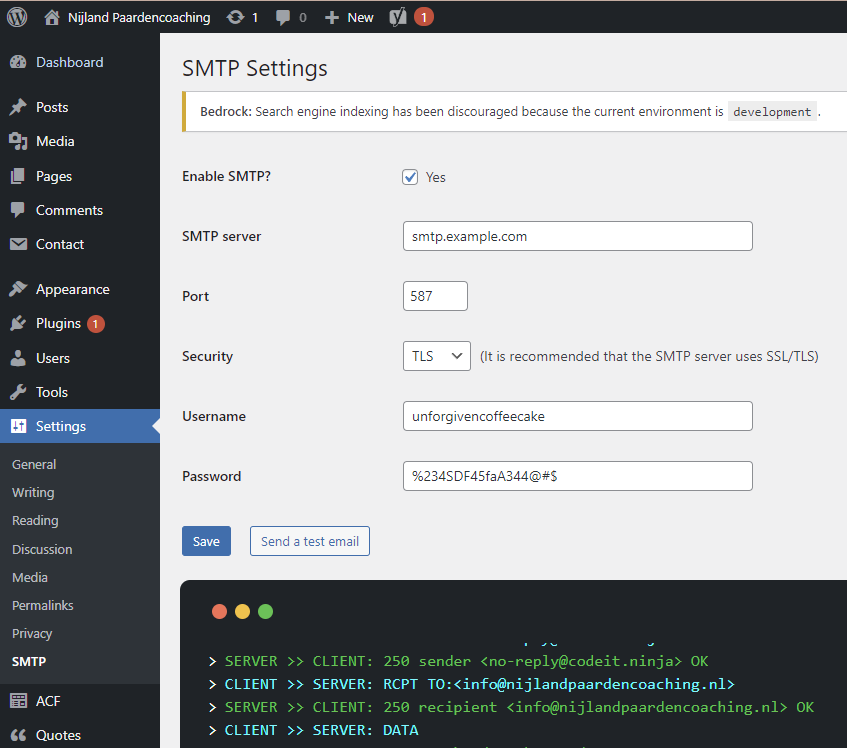Uncheck the Enable SMTP checkbox
Viewport: 847px width, 748px height.
(410, 177)
